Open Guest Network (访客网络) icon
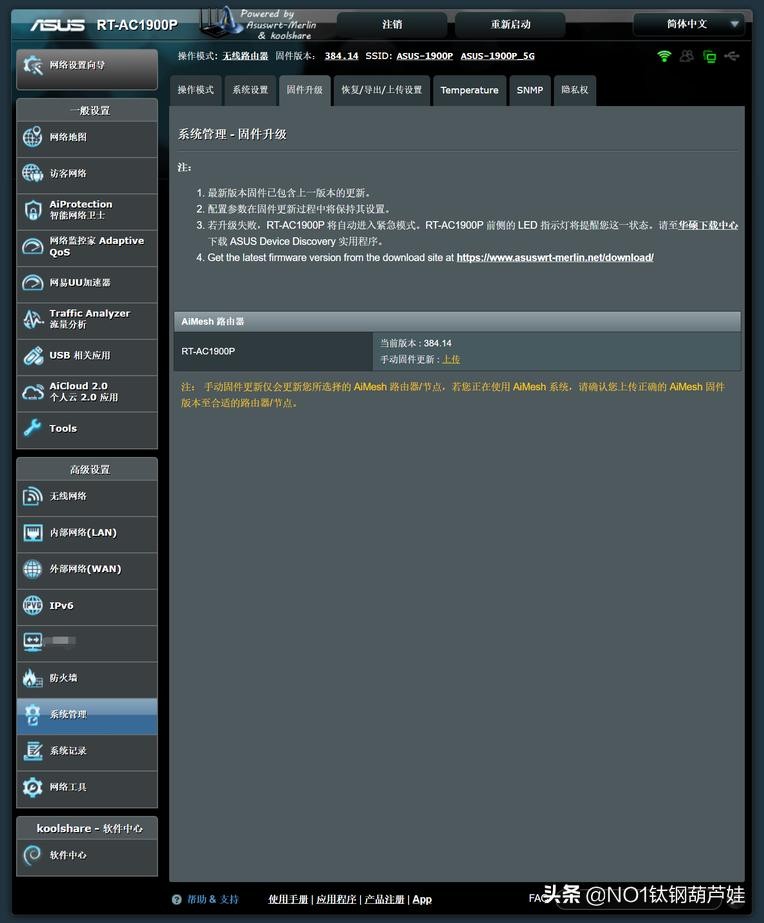 coord(32,173)
